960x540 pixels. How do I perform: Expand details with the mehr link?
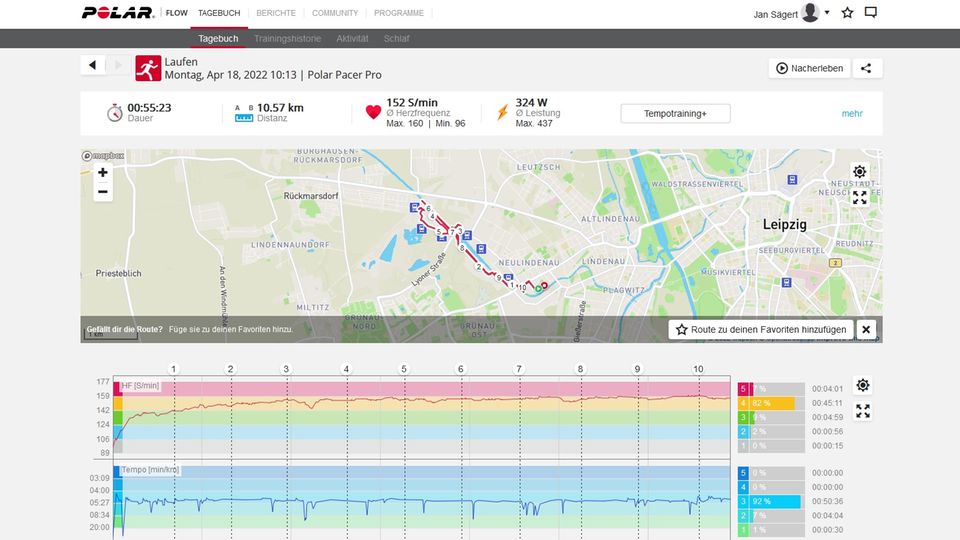[852, 114]
